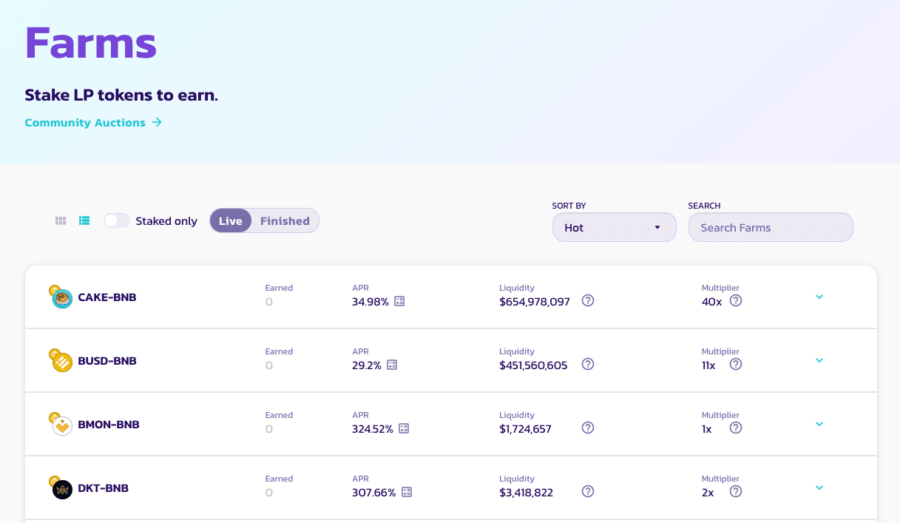Select the list view icon
This screenshot has width=900, height=523.
(x=85, y=221)
